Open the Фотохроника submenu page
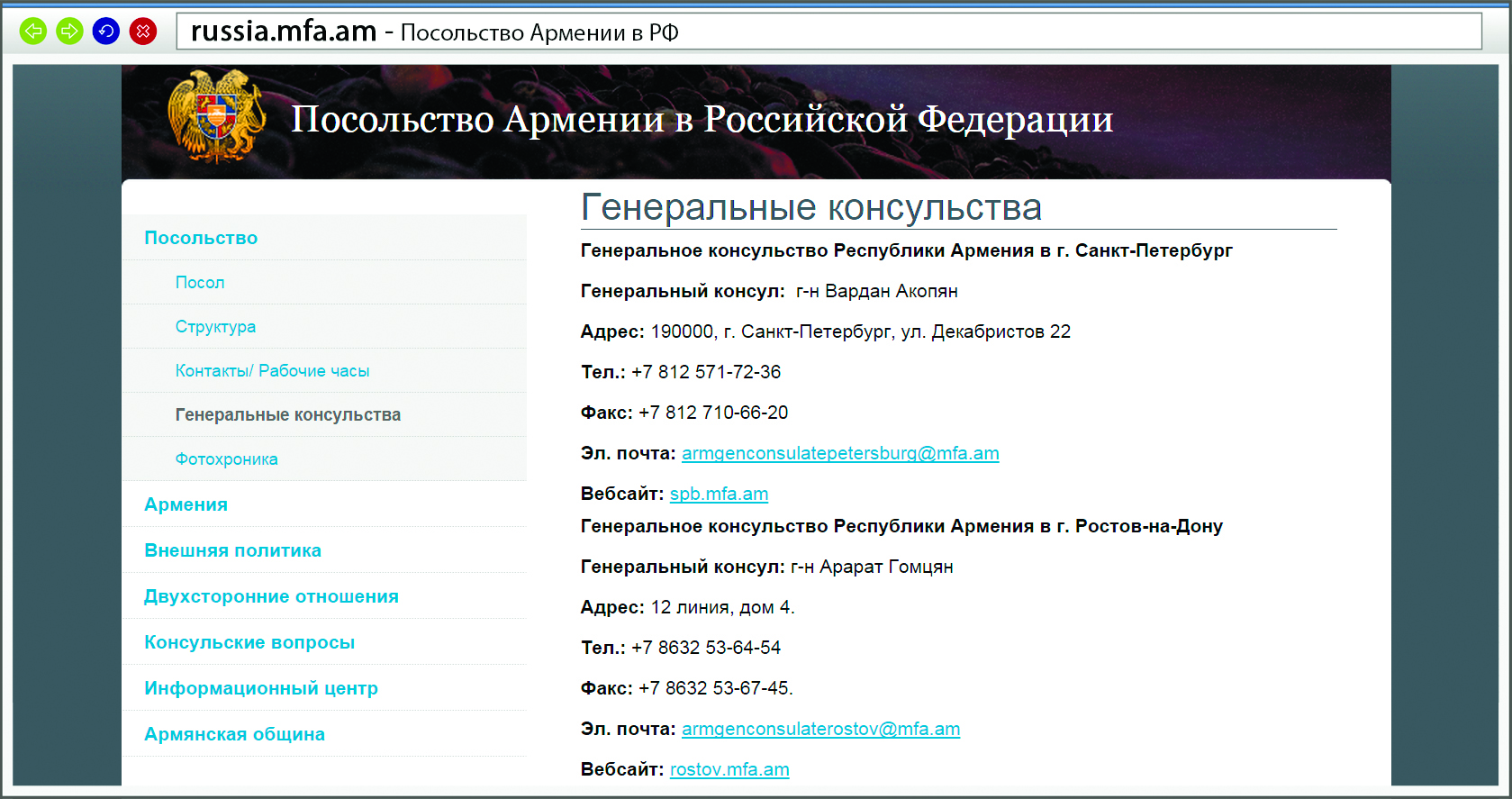Viewport: 1512px width, 799px height. [x=226, y=459]
